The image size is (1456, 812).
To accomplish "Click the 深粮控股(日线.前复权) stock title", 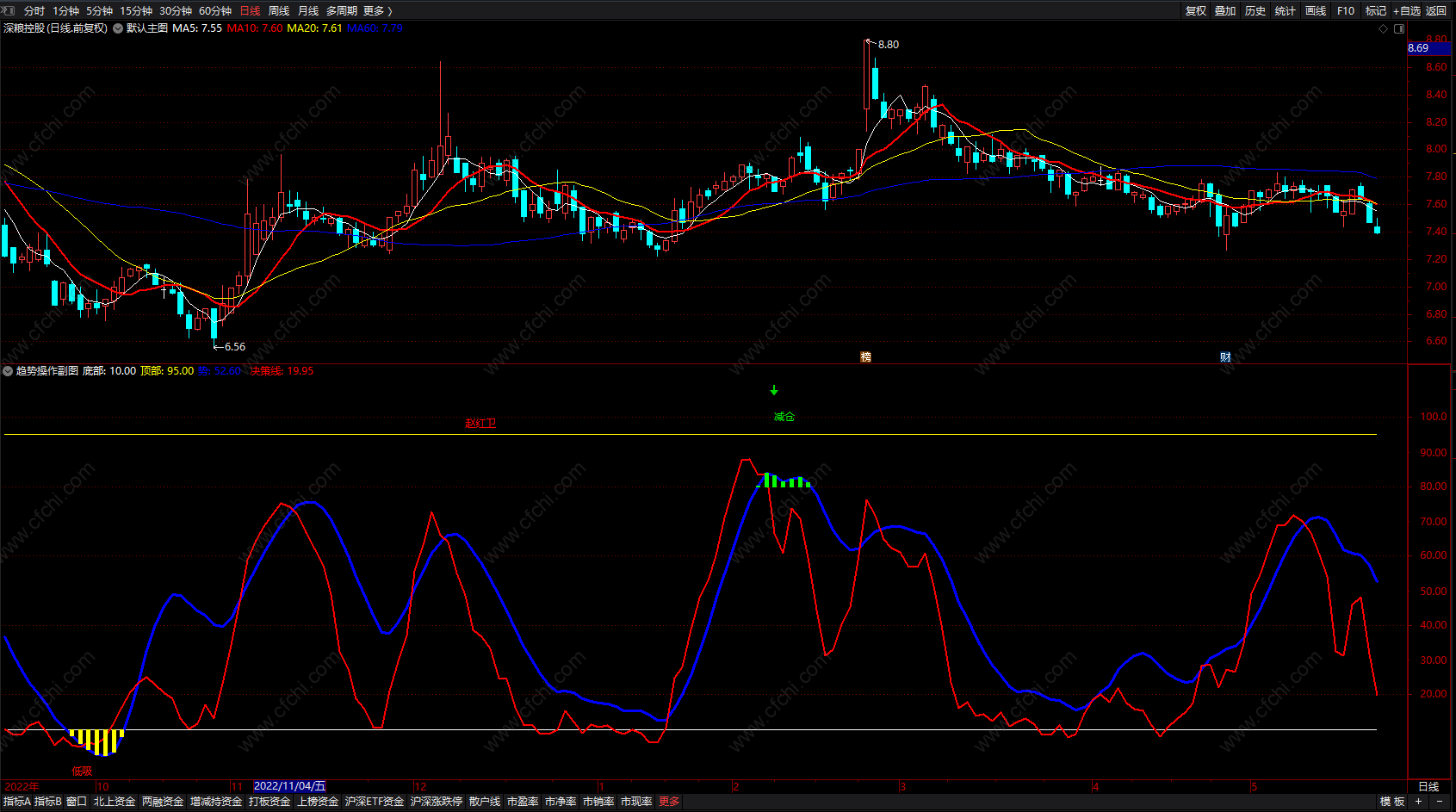I will [x=55, y=28].
